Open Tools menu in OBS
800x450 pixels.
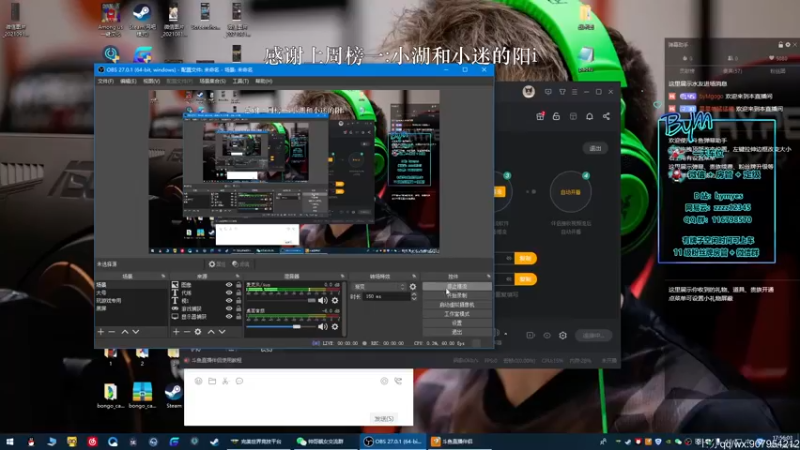coord(240,81)
